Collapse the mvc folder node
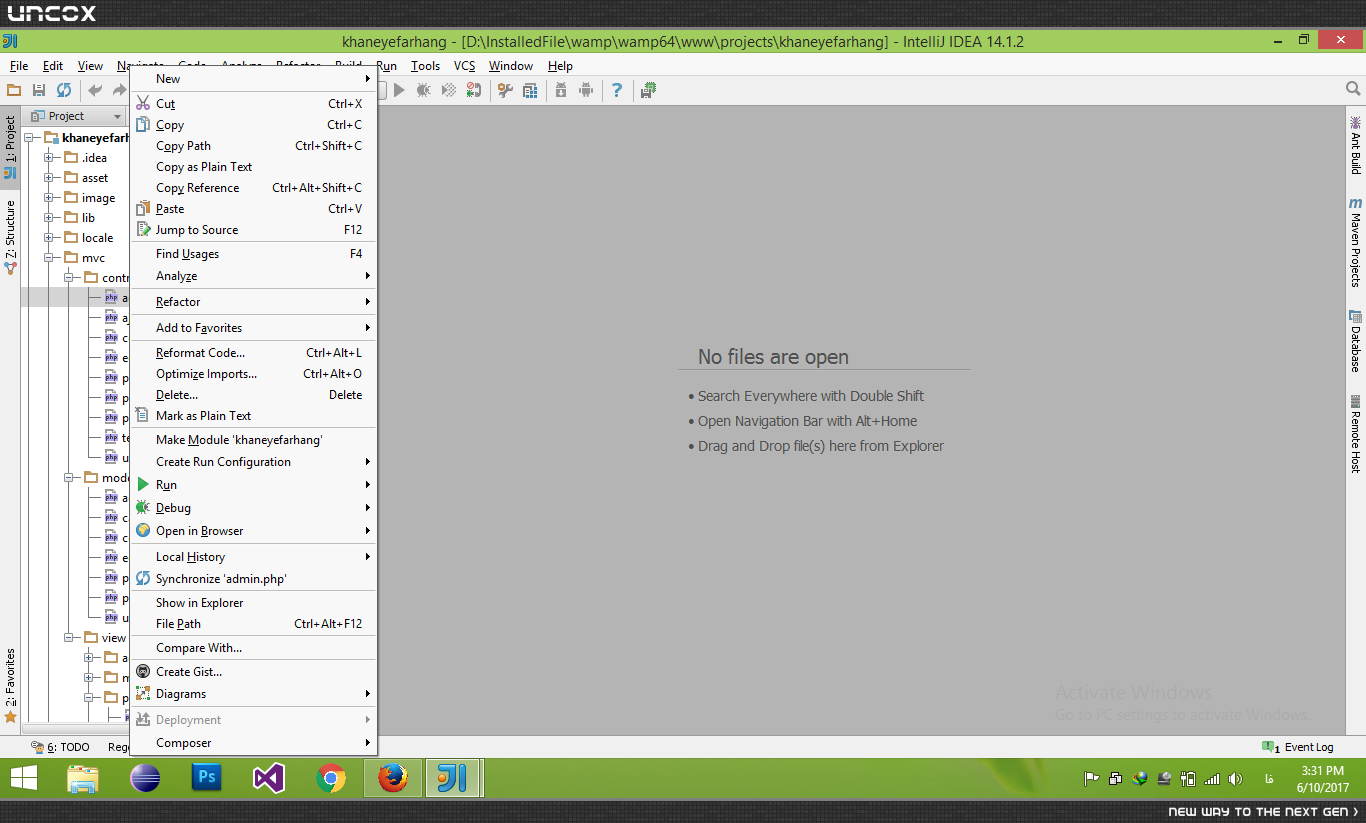The image size is (1366, 823). [48, 258]
